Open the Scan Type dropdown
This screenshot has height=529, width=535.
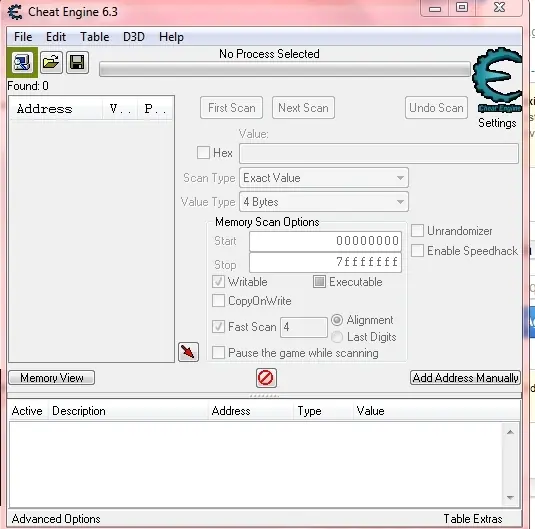(324, 177)
